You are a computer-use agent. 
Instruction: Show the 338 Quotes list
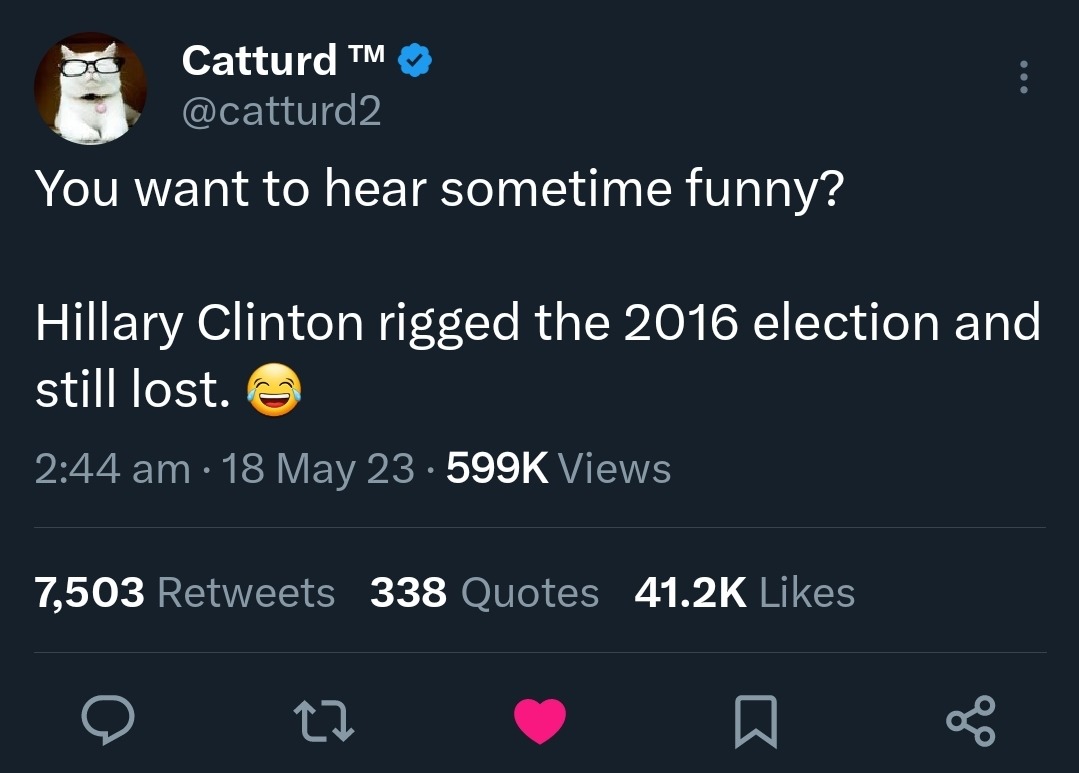(484, 593)
